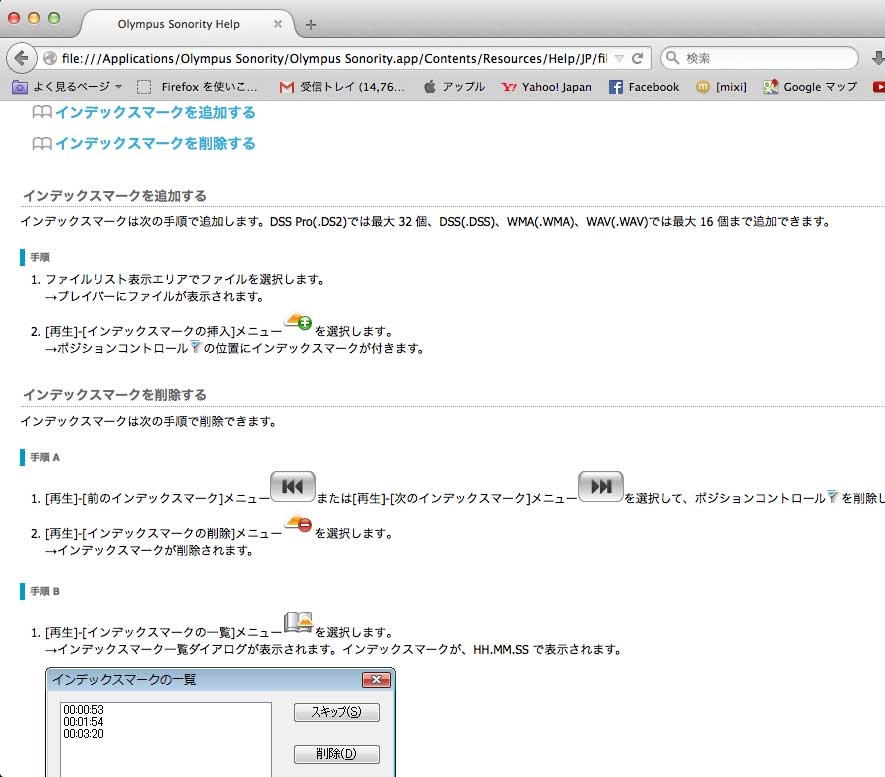Image resolution: width=885 pixels, height=777 pixels.
Task: Click the インデックスマークの一覧 dialog title
Action: click(124, 679)
